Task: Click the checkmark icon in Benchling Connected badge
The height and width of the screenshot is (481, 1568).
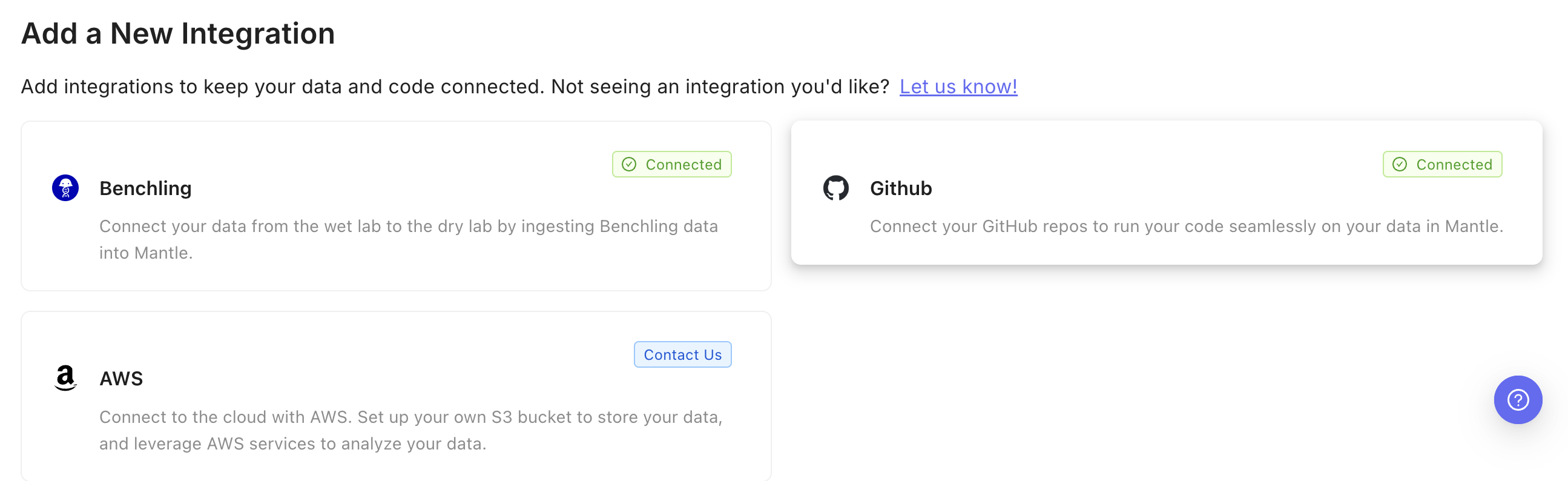Action: tap(629, 164)
